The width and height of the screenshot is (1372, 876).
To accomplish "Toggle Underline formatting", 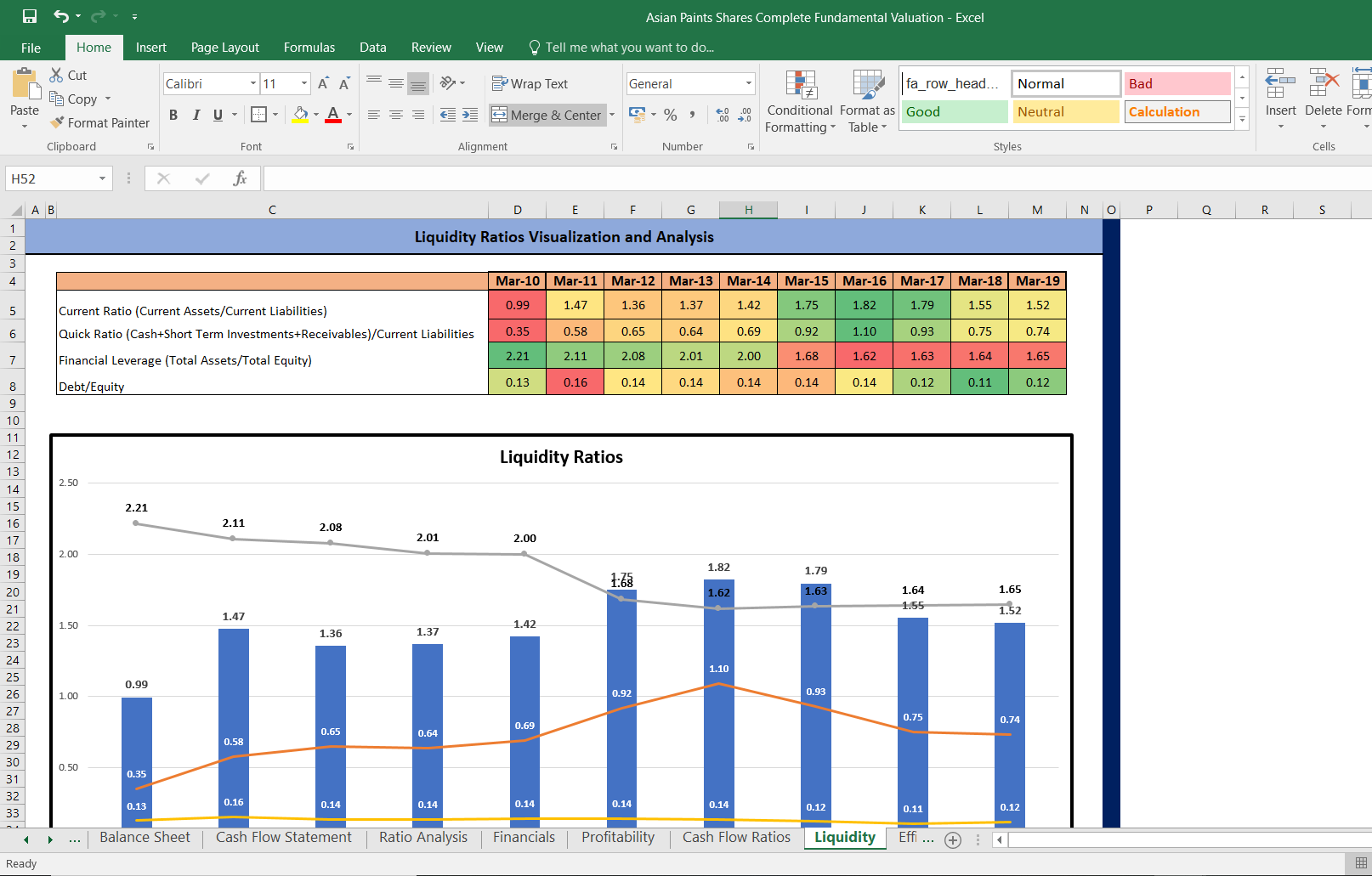I will pos(218,115).
